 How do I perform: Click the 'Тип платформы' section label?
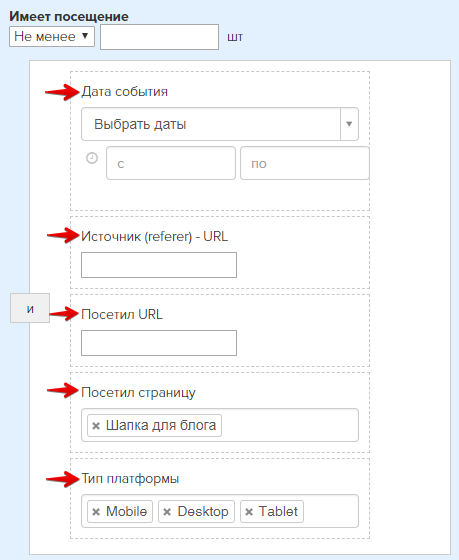(130, 479)
